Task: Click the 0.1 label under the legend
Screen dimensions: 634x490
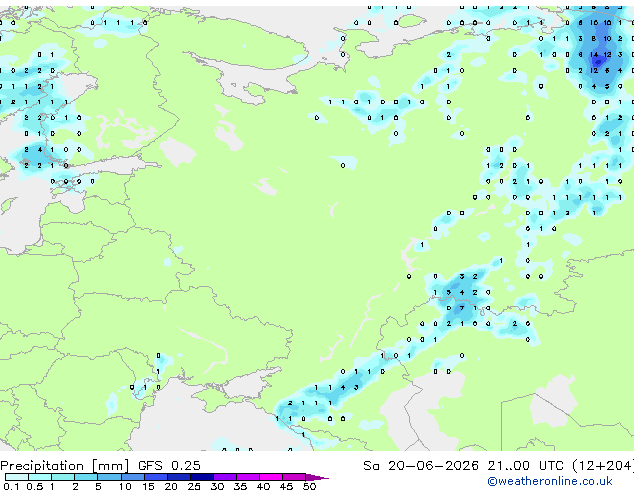Action: click(x=11, y=486)
